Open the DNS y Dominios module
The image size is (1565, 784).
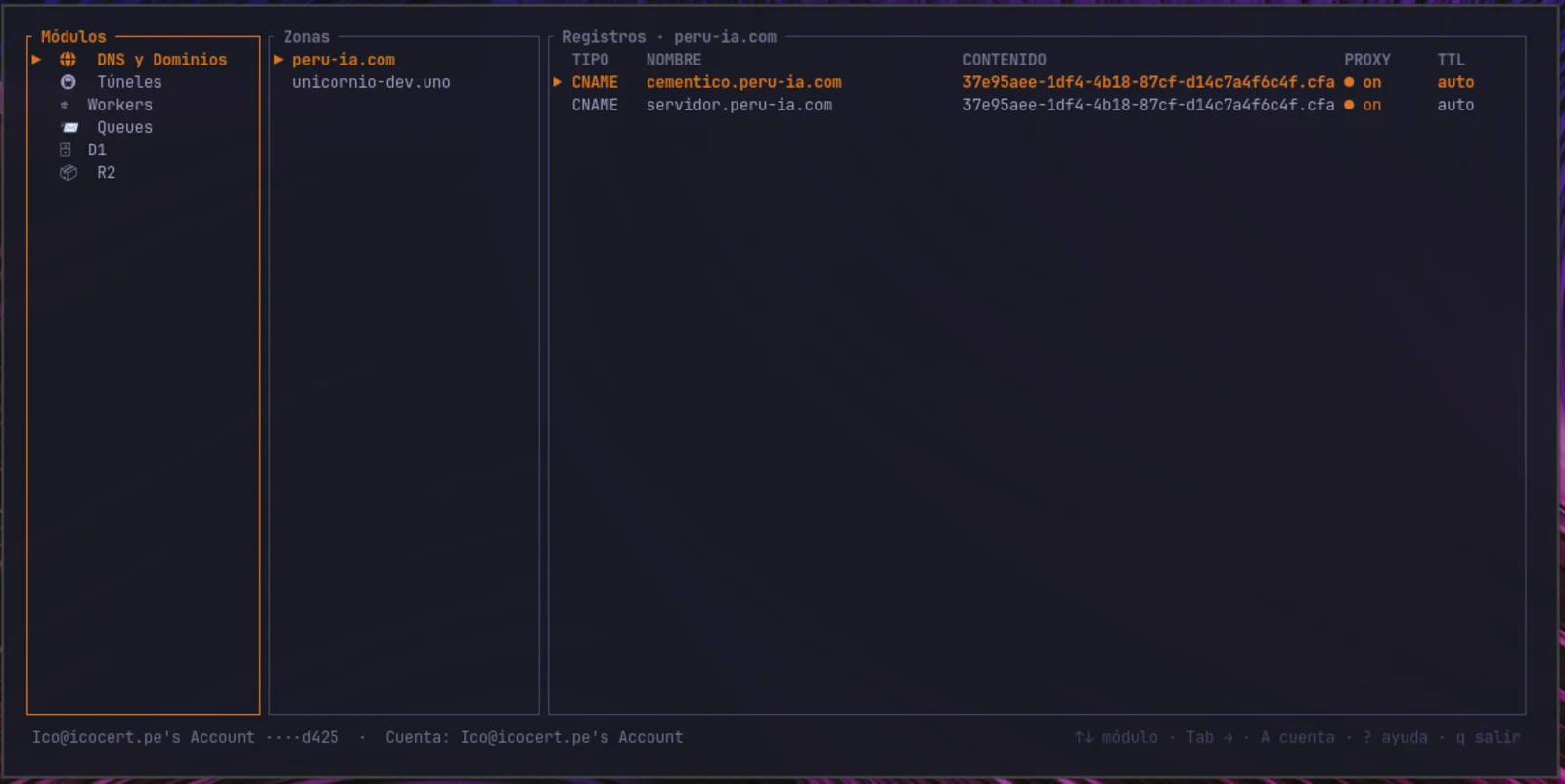click(161, 60)
